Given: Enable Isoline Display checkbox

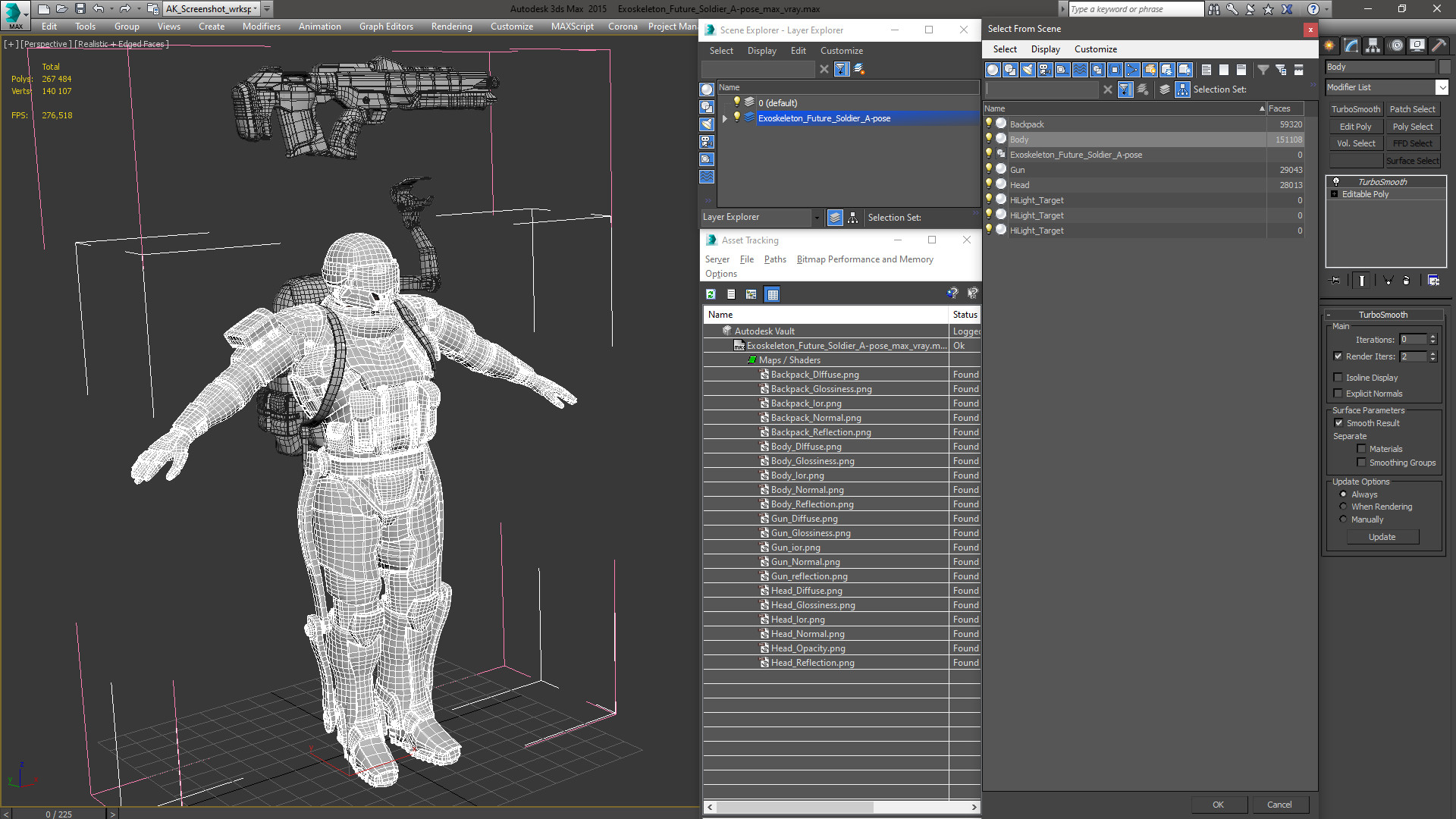Looking at the screenshot, I should (1338, 378).
